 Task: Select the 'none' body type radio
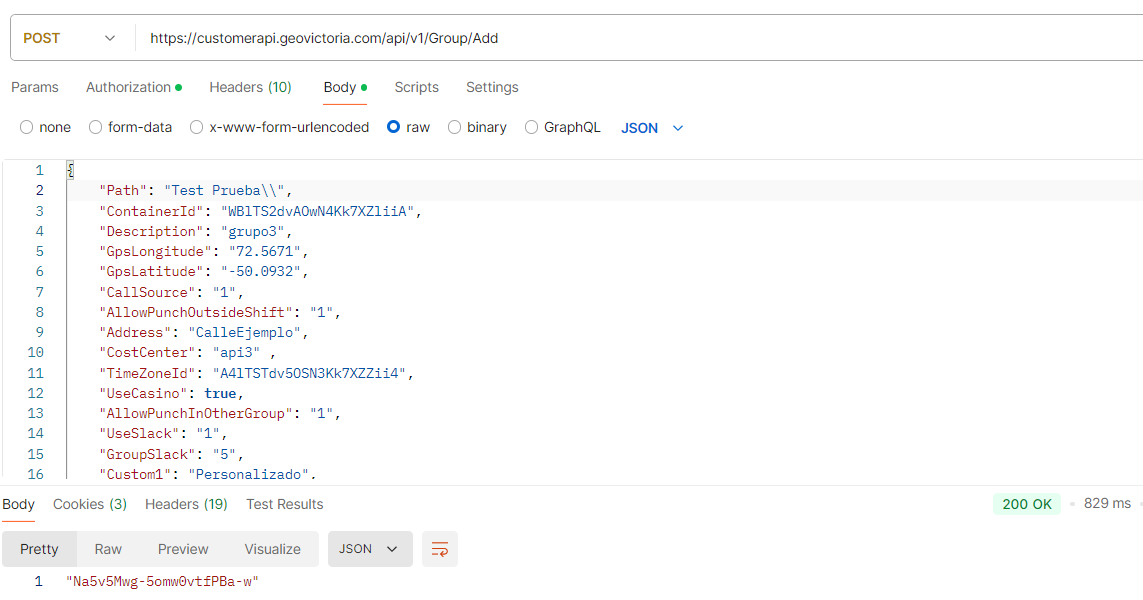27,127
